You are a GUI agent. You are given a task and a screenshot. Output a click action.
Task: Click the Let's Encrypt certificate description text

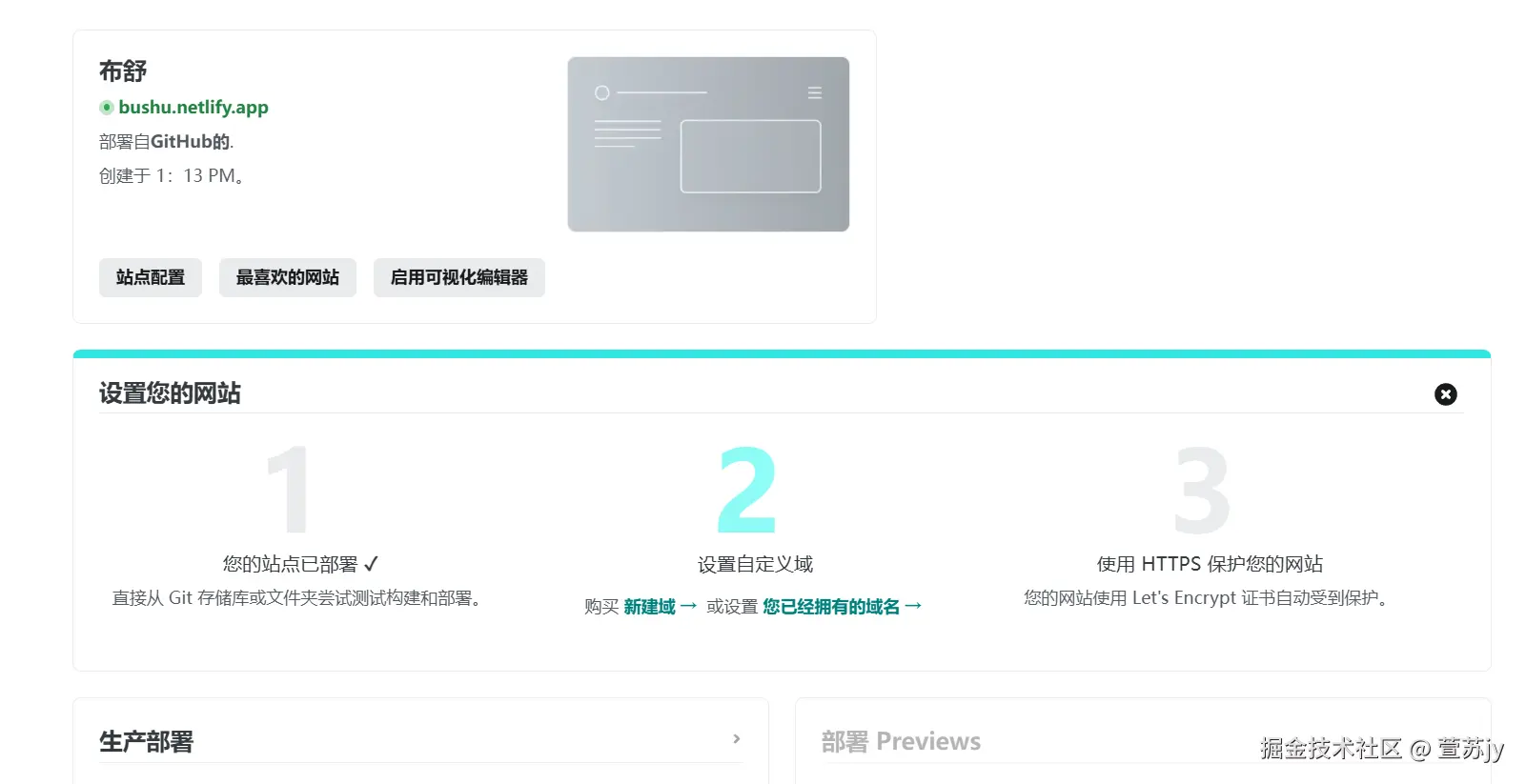point(1209,598)
